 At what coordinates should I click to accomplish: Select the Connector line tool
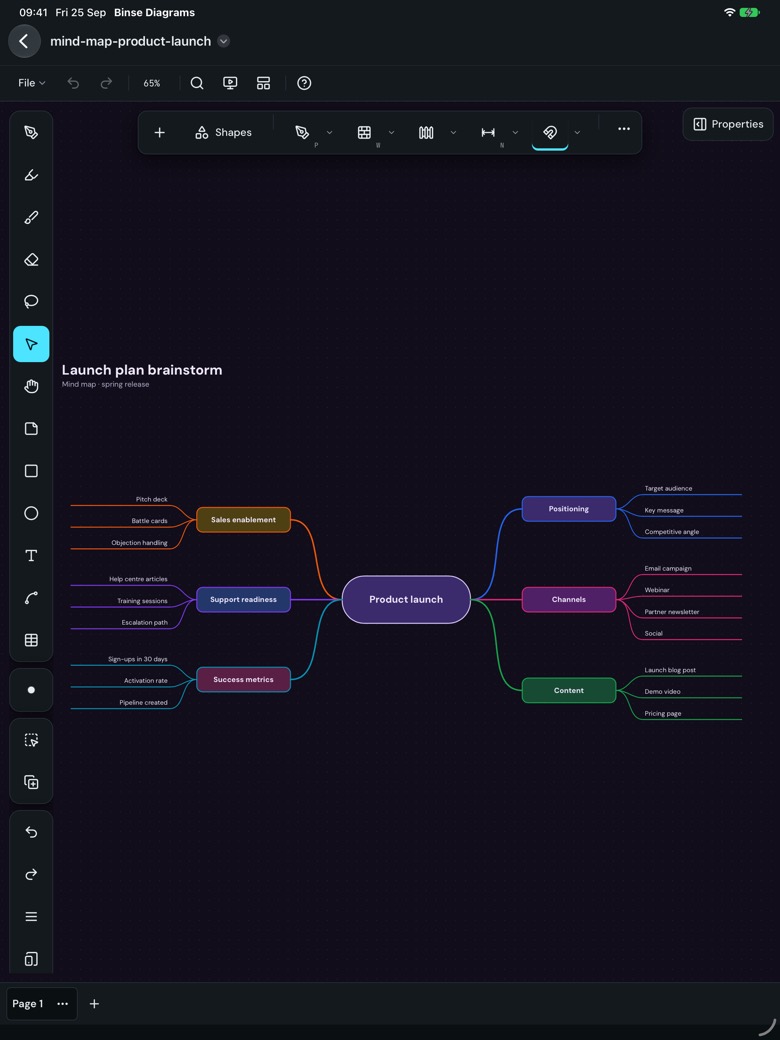pos(31,598)
